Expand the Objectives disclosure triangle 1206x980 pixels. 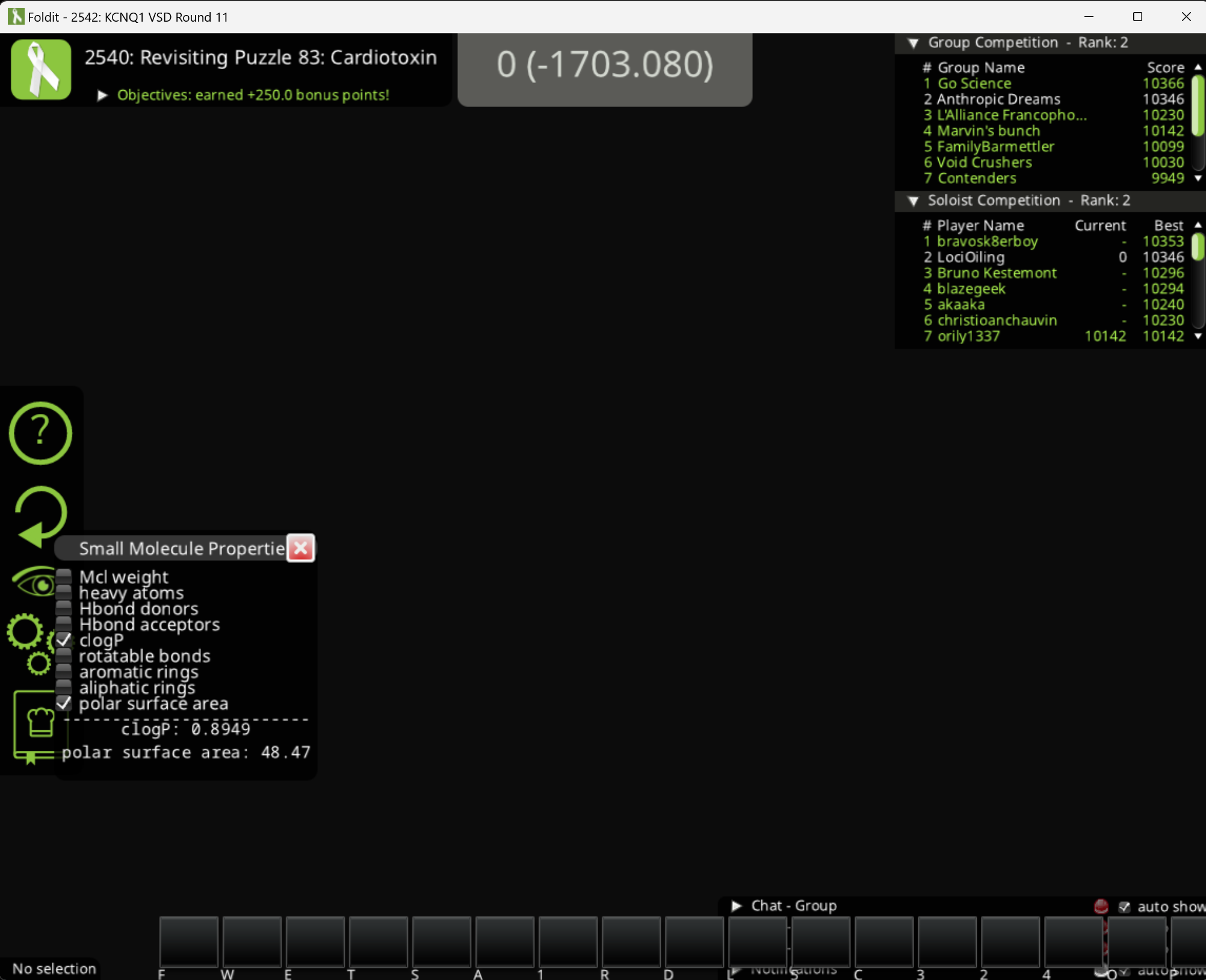(102, 95)
